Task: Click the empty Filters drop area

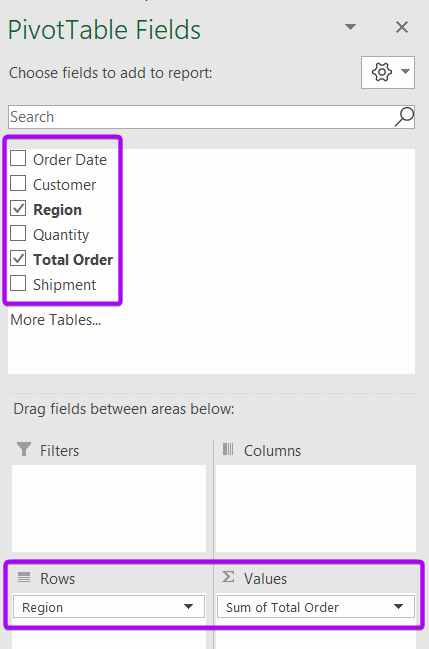Action: click(x=109, y=508)
